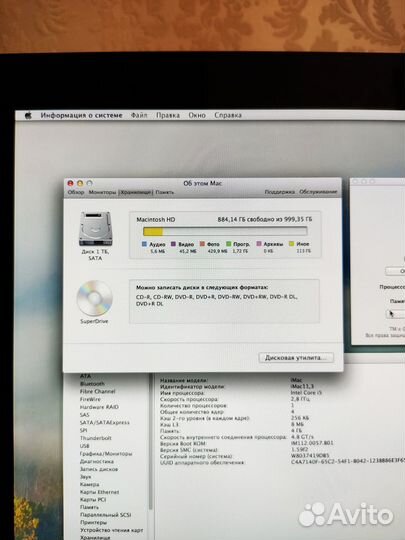Close the Об этом Mac window
The image size is (405, 540).
point(71,183)
